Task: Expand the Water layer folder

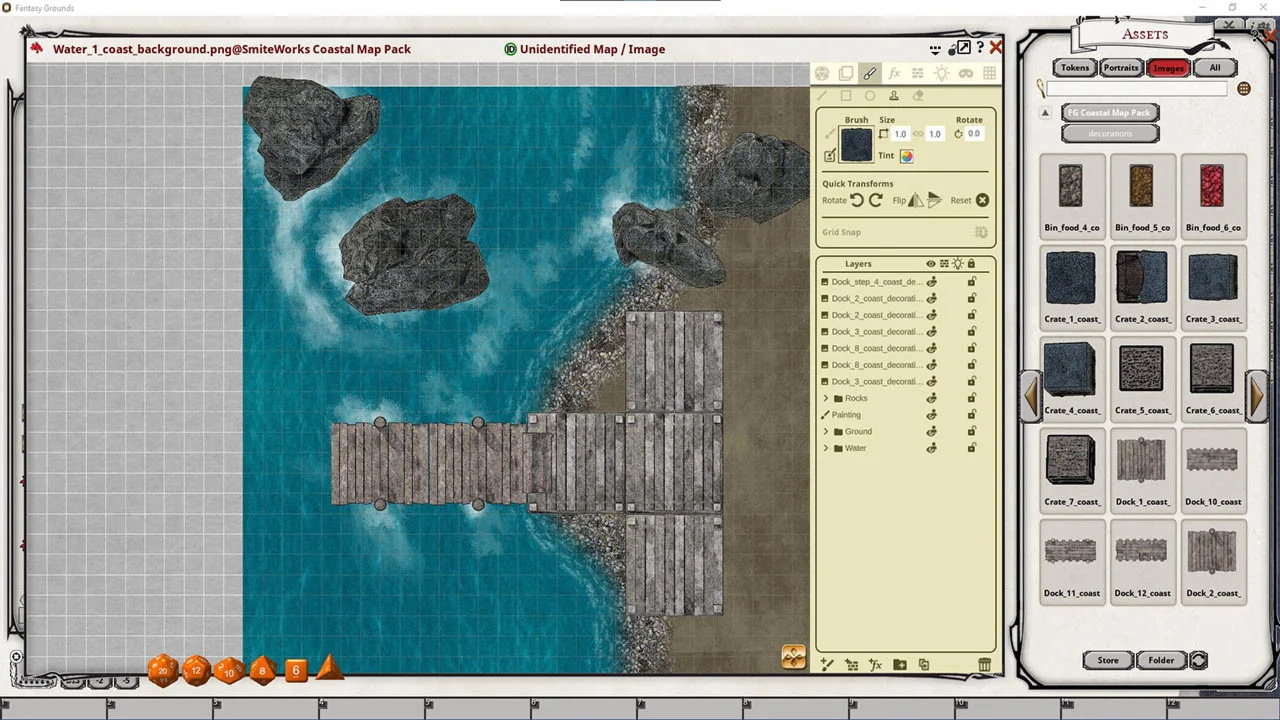Action: pos(826,448)
